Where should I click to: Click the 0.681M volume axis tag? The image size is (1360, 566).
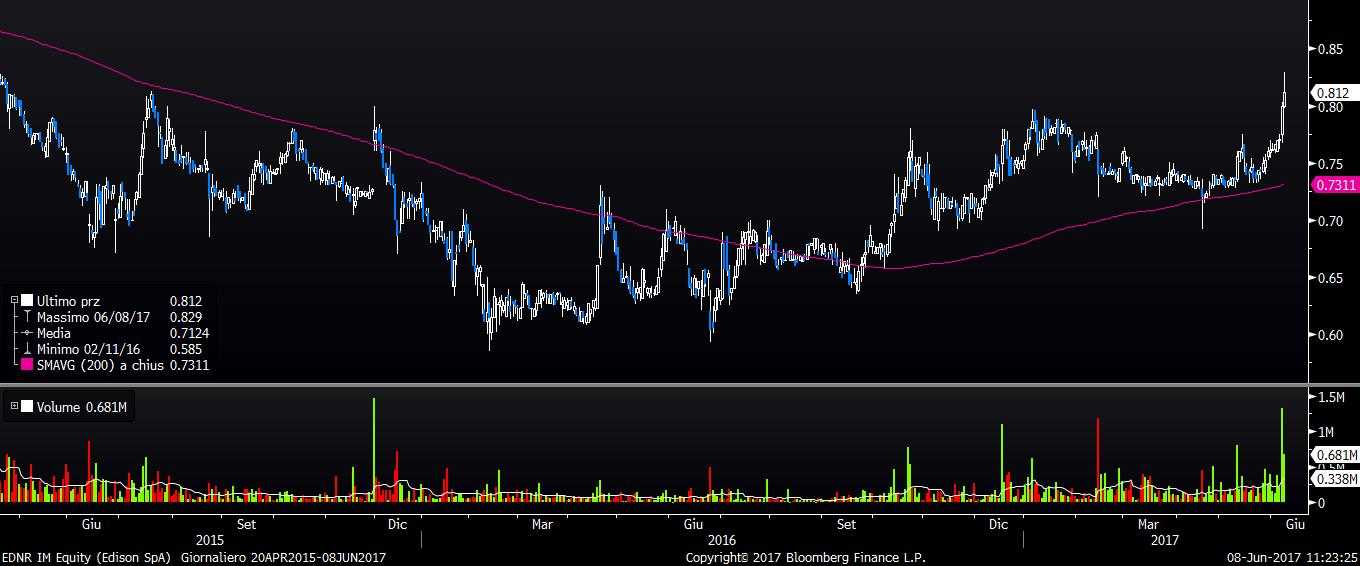[x=1337, y=455]
